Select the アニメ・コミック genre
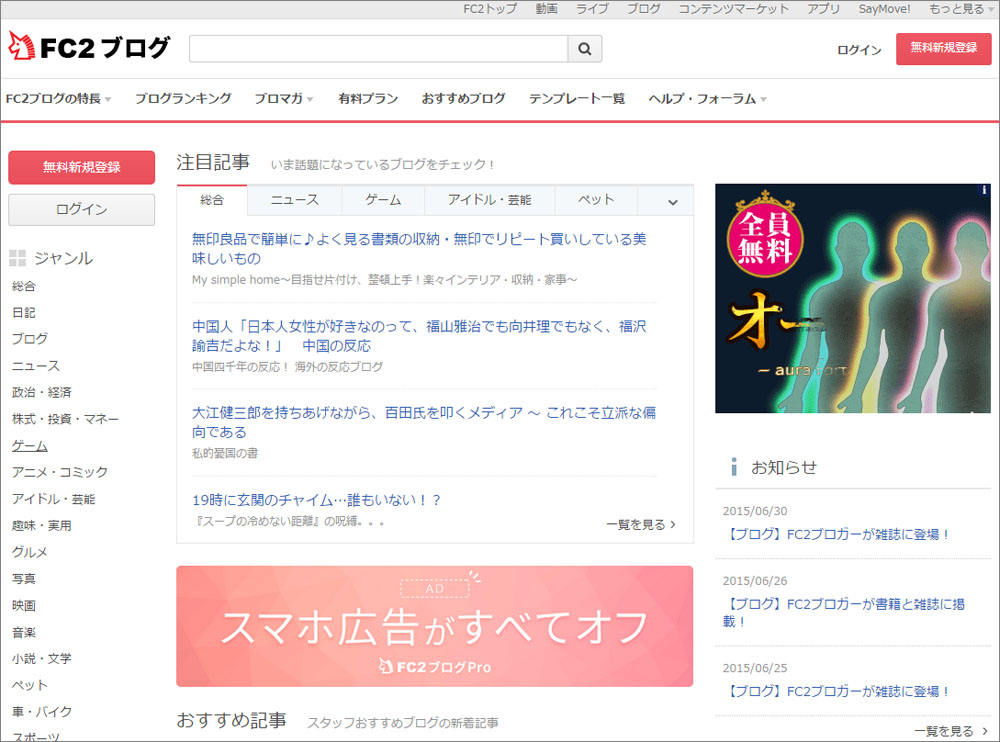Viewport: 1000px width, 742px height. tap(59, 472)
